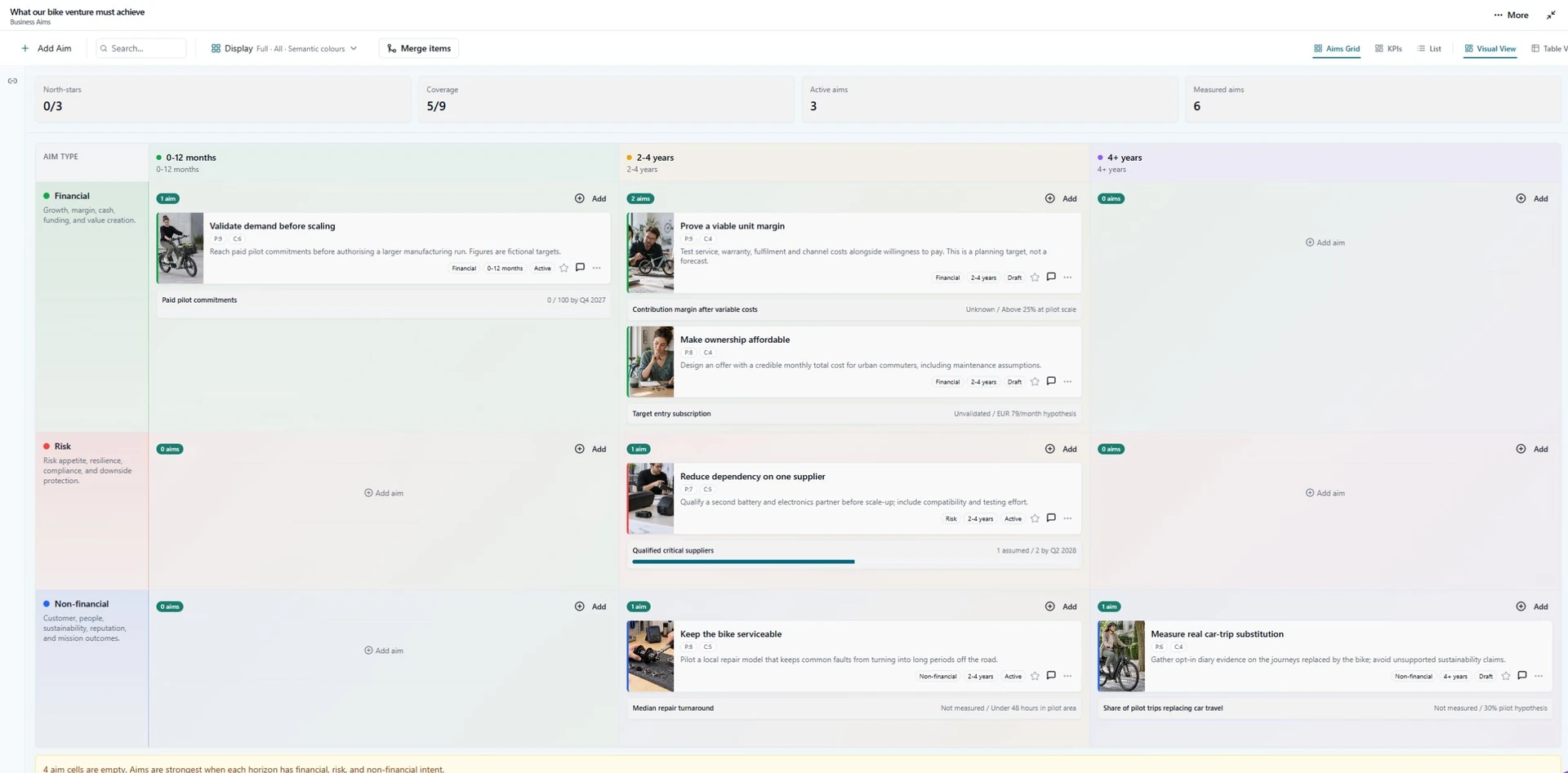This screenshot has width=1568, height=773.
Task: Open ellipsis menu of 'Keep the bike serviceable'
Action: tap(1067, 676)
